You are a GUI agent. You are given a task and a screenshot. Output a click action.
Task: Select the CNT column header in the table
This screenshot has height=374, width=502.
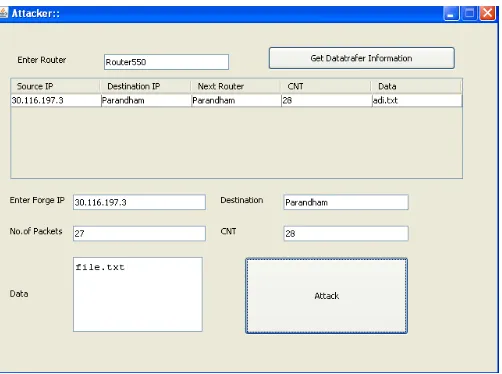click(x=326, y=86)
